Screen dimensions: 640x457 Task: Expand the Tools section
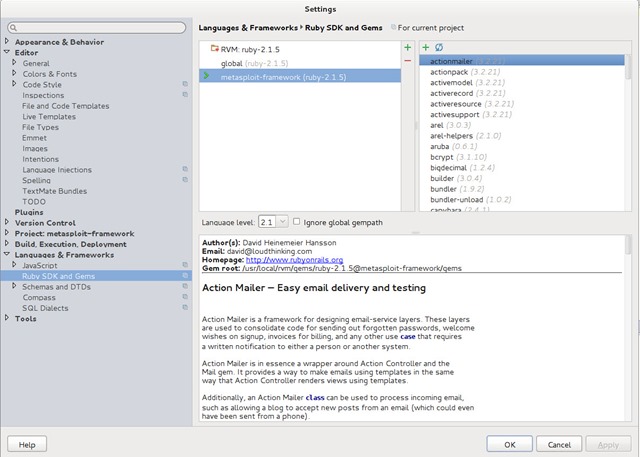(7, 318)
